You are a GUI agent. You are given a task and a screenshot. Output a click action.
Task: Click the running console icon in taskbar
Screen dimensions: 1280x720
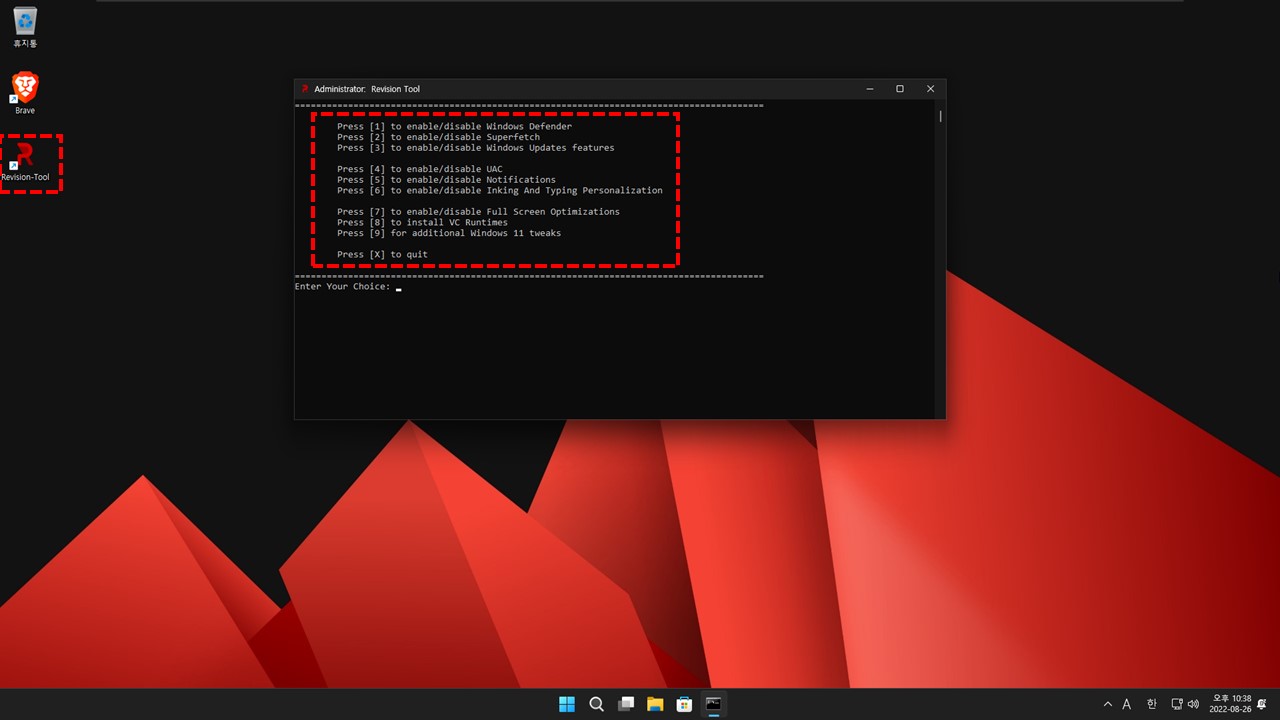click(x=713, y=704)
